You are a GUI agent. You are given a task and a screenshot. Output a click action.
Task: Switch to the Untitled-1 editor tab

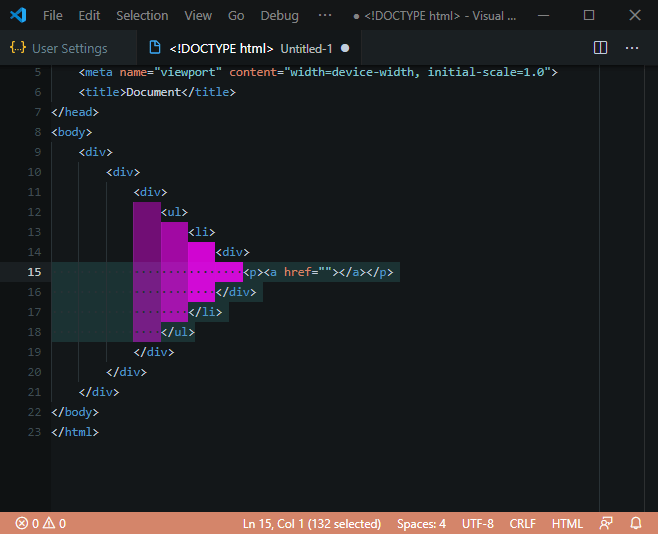pyautogui.click(x=249, y=49)
